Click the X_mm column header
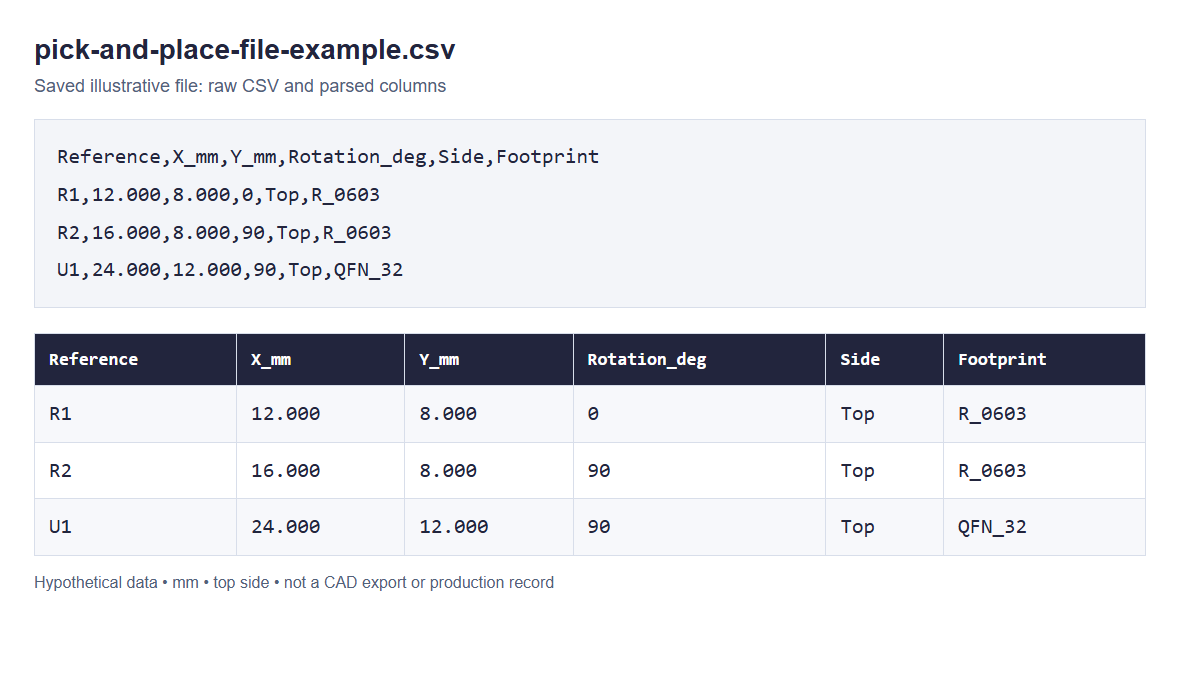 coord(321,360)
